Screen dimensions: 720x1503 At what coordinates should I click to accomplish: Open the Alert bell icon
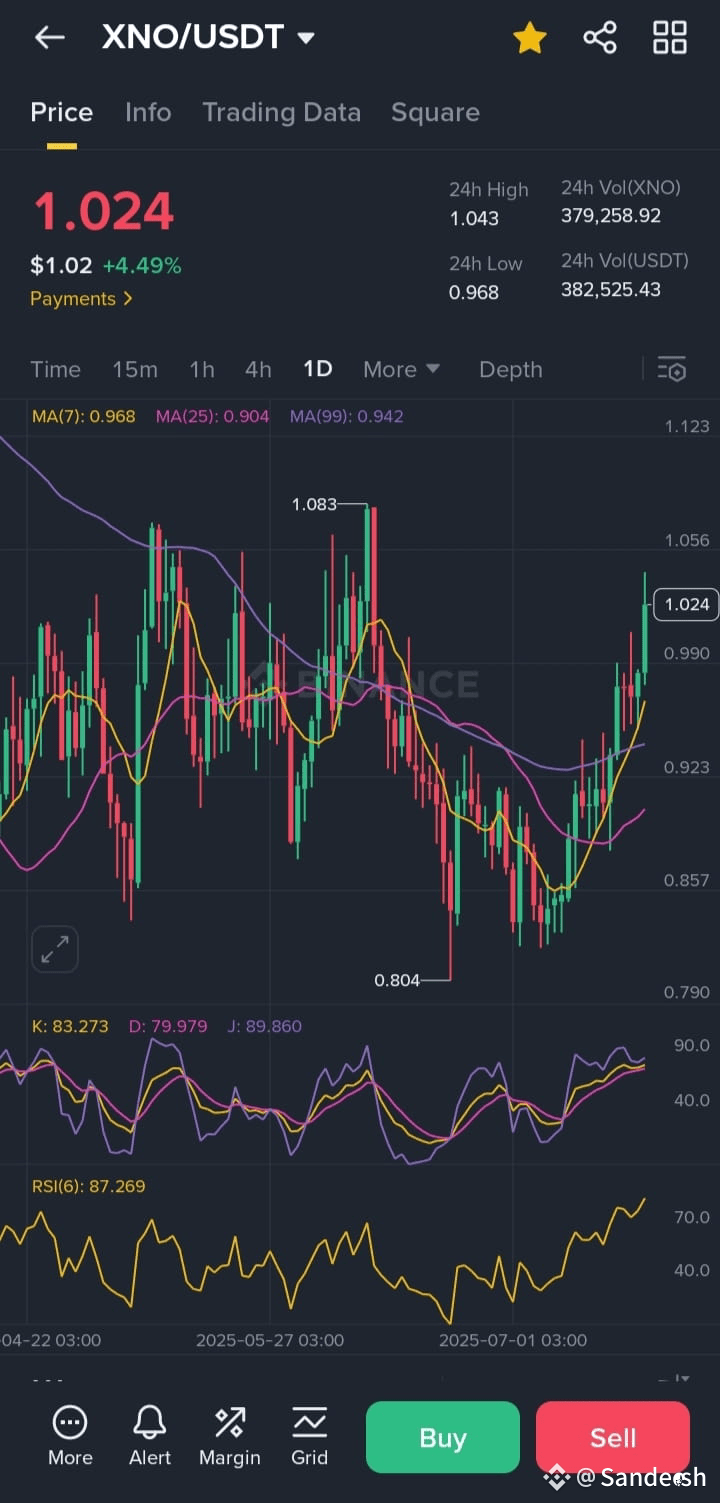pos(150,1435)
